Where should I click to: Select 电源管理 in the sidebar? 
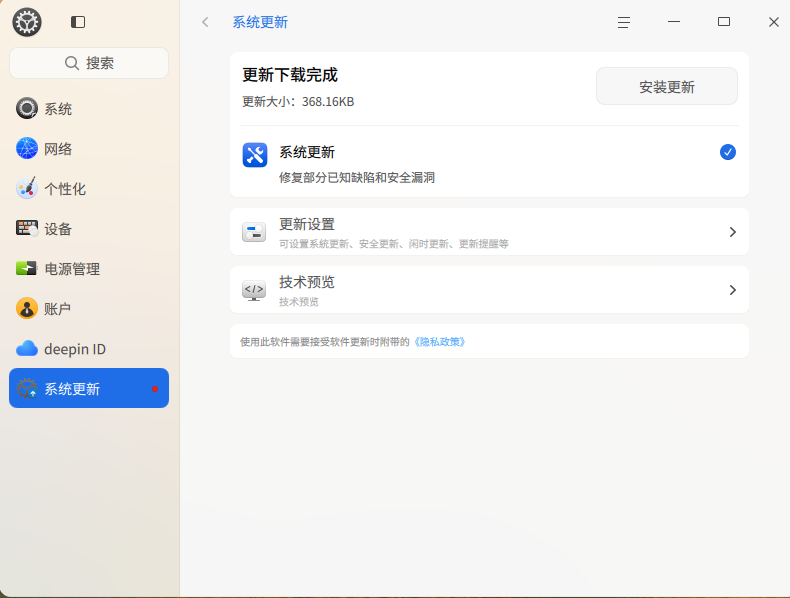point(89,269)
